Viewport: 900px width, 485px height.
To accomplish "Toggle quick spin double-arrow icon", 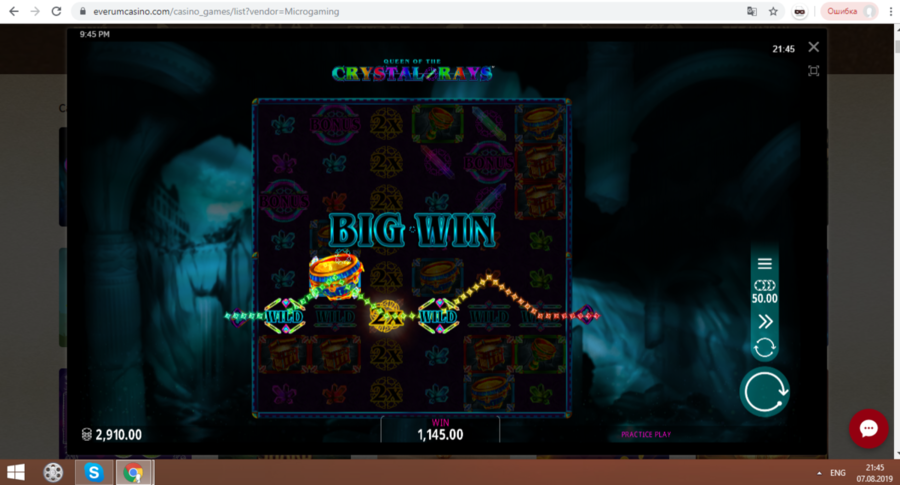I will (764, 321).
